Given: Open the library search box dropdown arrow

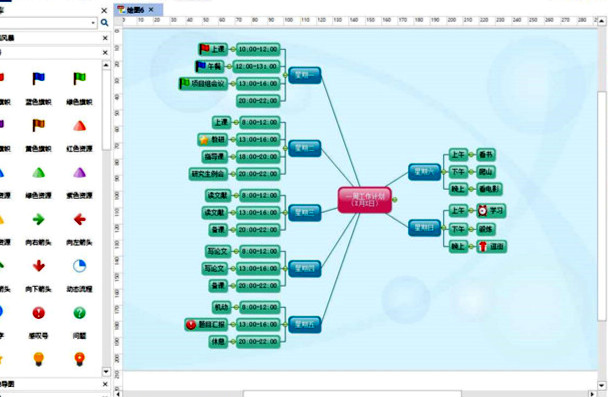Looking at the screenshot, I should click(93, 23).
